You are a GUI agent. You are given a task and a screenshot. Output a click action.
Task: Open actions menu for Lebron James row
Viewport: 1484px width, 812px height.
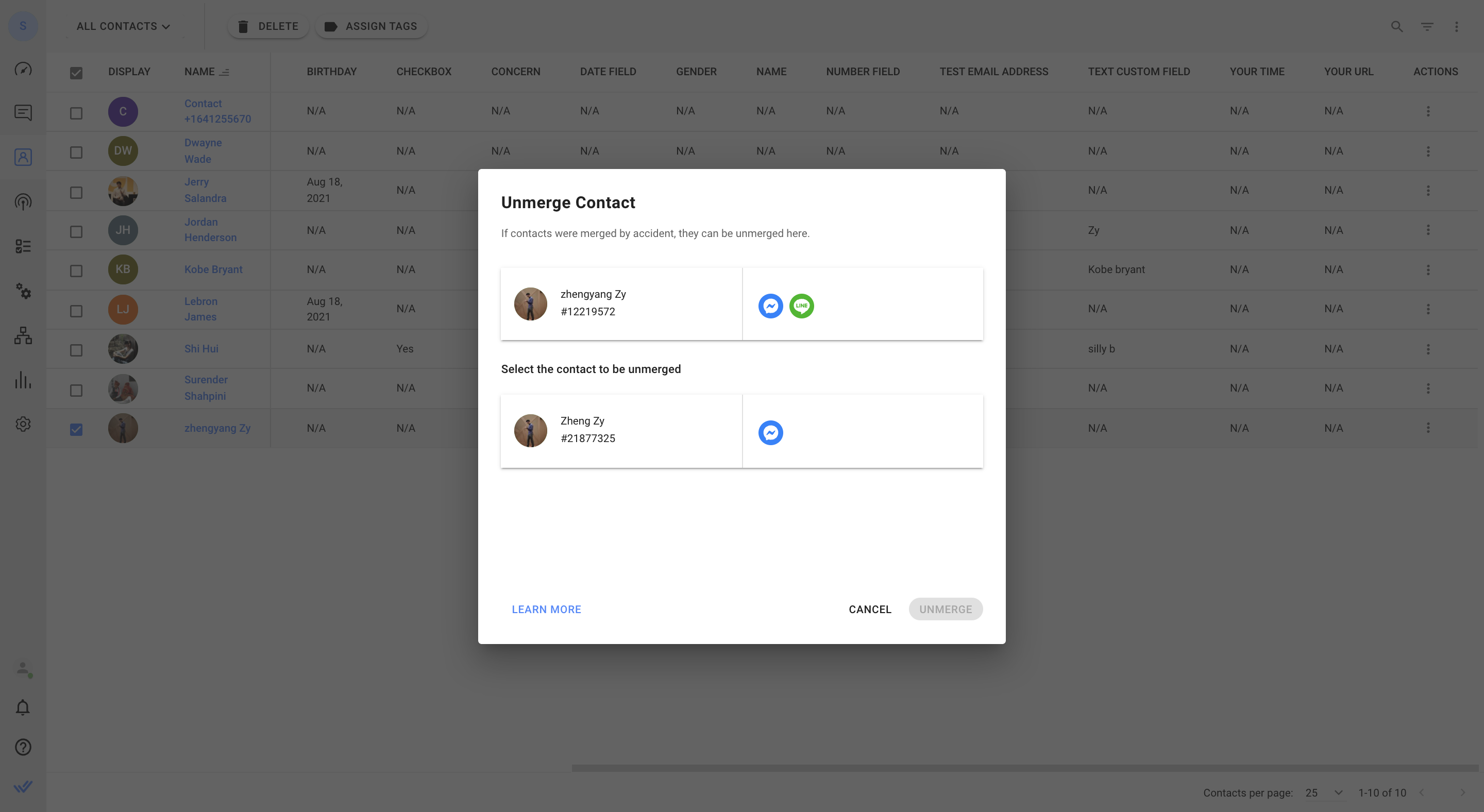point(1427,309)
